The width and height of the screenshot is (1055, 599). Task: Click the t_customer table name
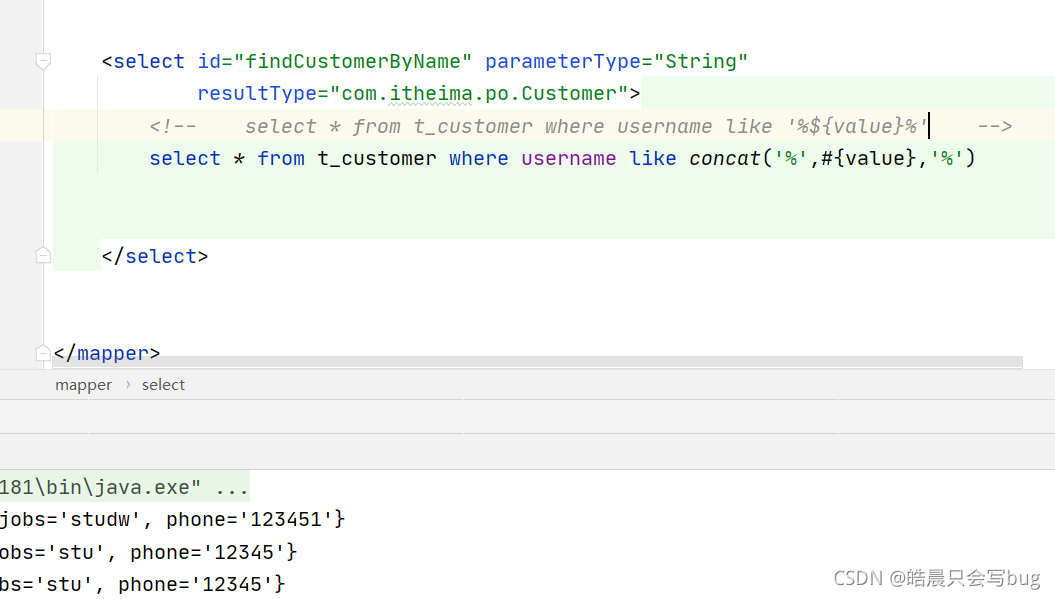(x=377, y=158)
